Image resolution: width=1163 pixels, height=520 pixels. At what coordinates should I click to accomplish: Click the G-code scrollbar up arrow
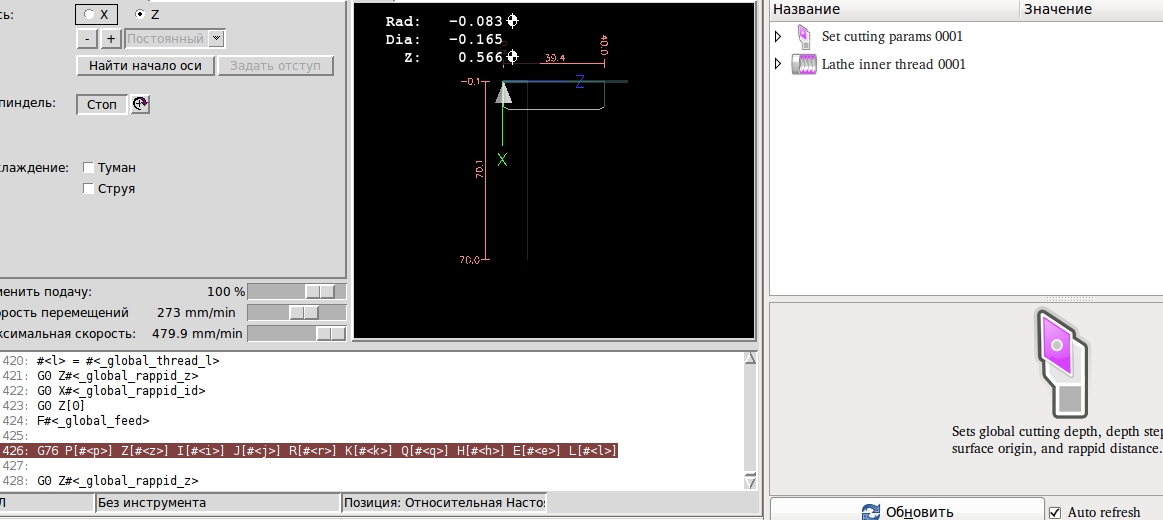750,359
